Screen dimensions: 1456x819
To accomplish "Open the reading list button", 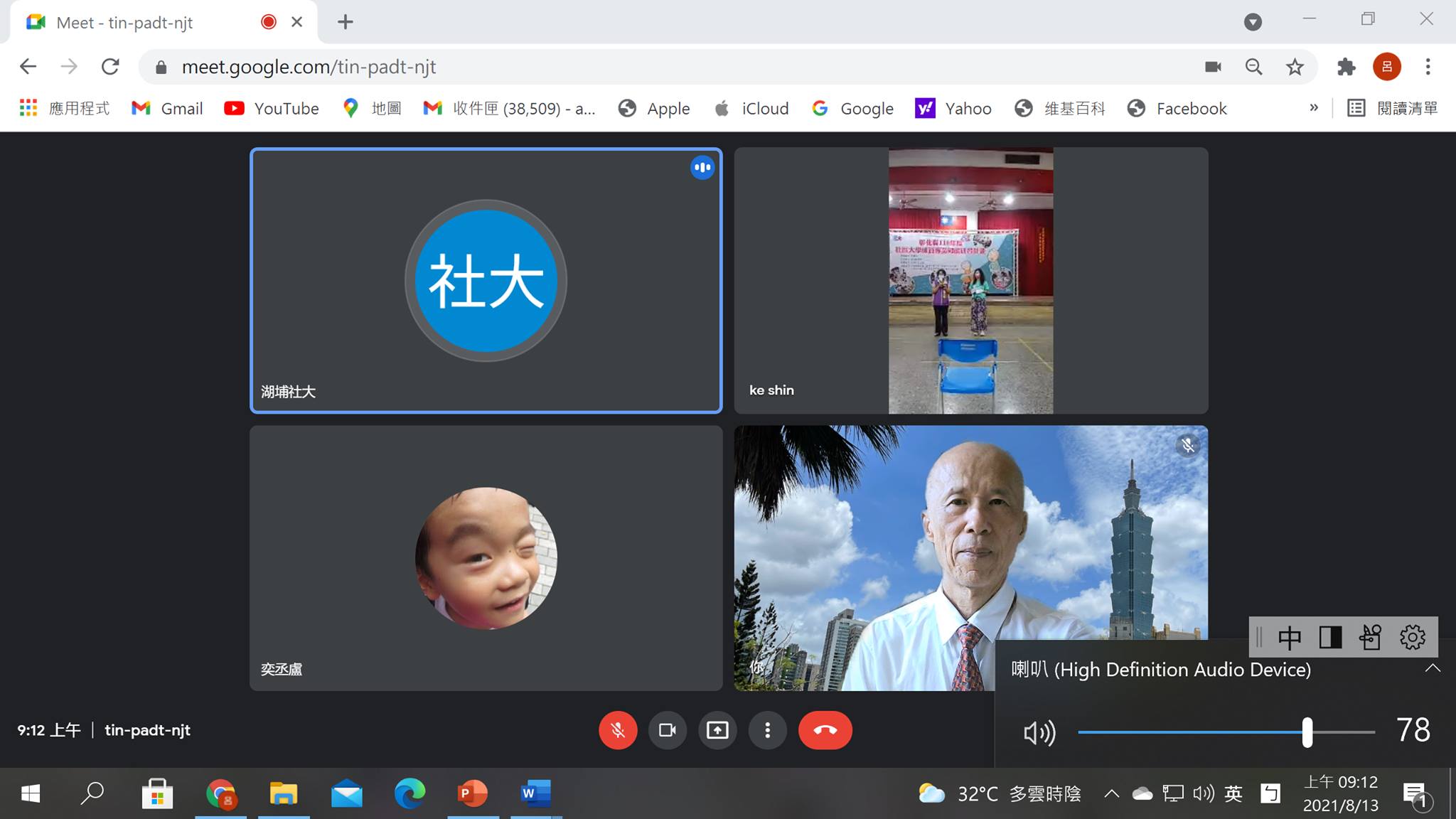I will pos(1393,108).
